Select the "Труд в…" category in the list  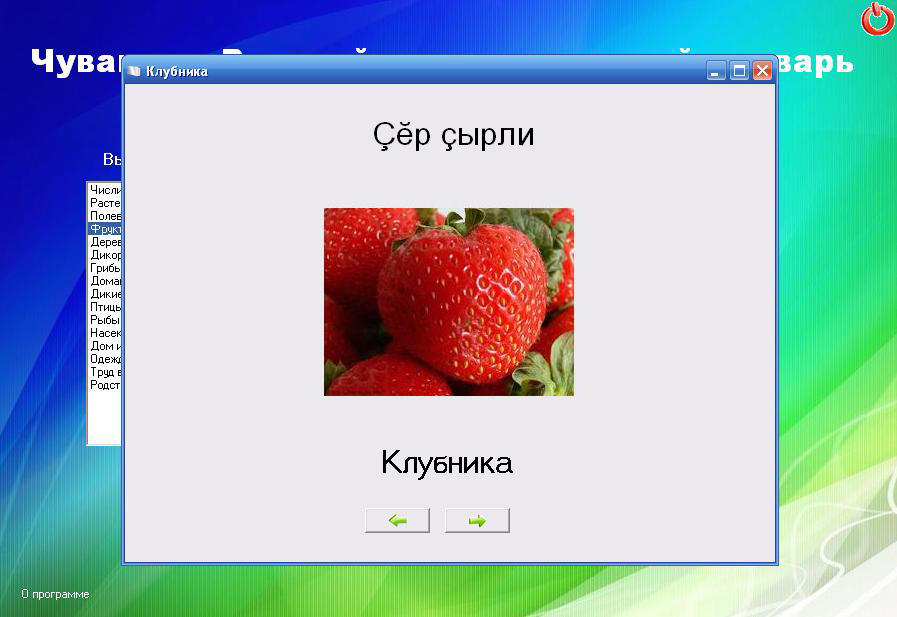pos(105,372)
